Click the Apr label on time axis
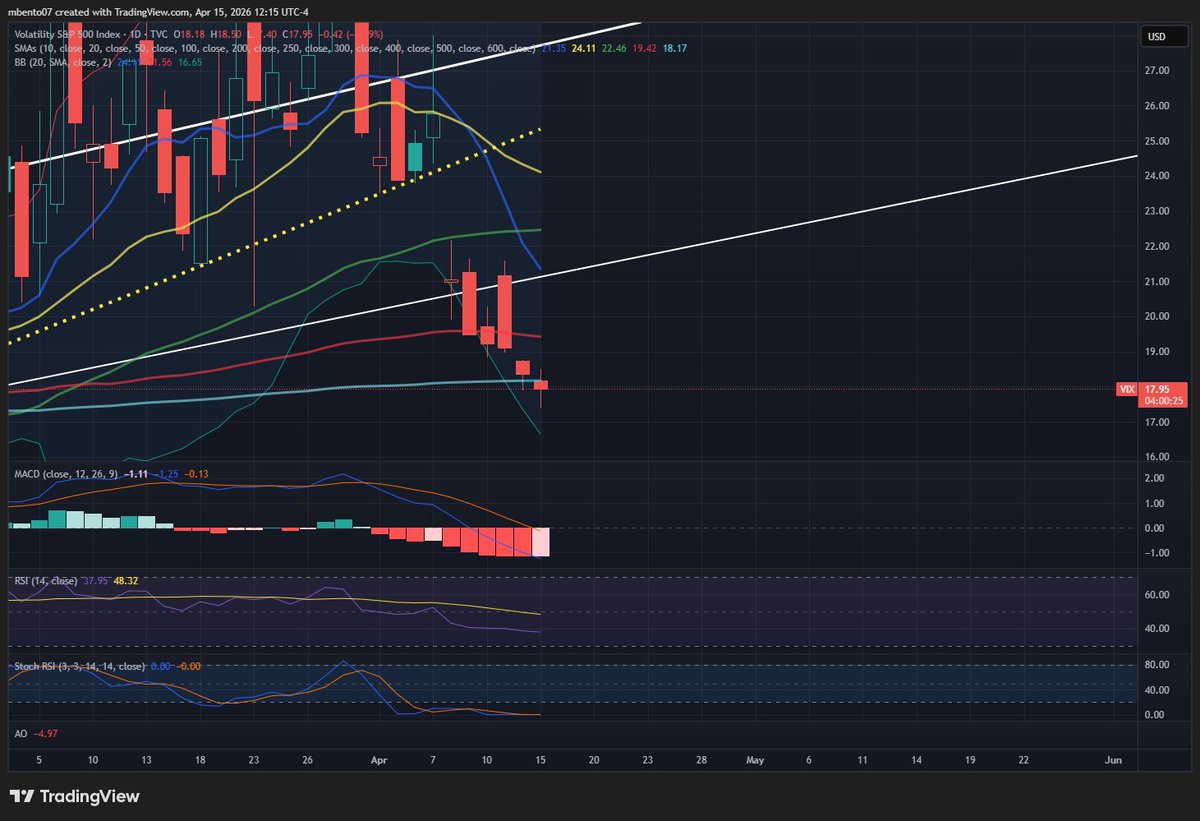 coord(381,760)
